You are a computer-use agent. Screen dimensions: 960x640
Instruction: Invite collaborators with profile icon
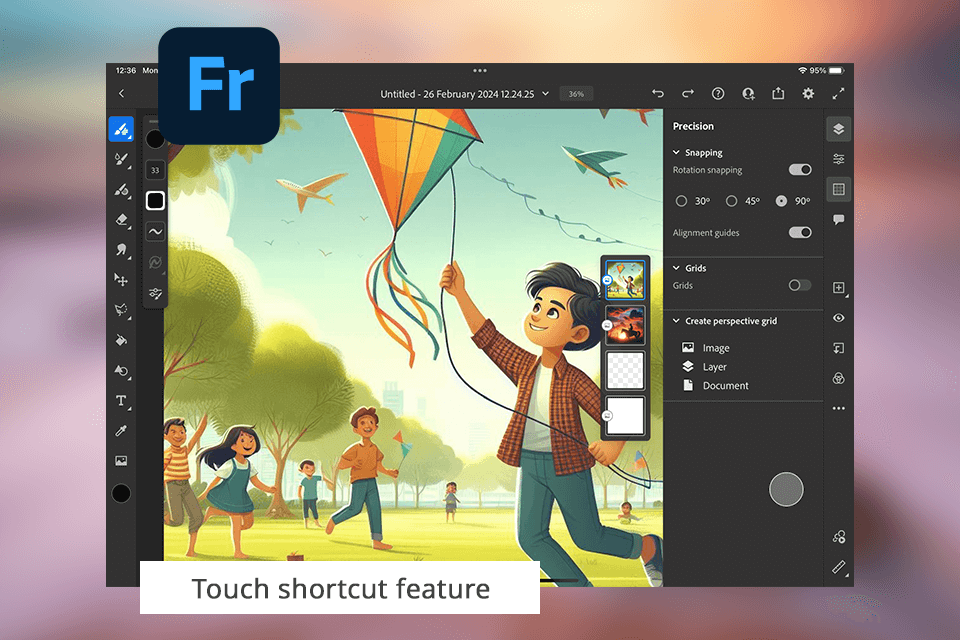tap(748, 93)
